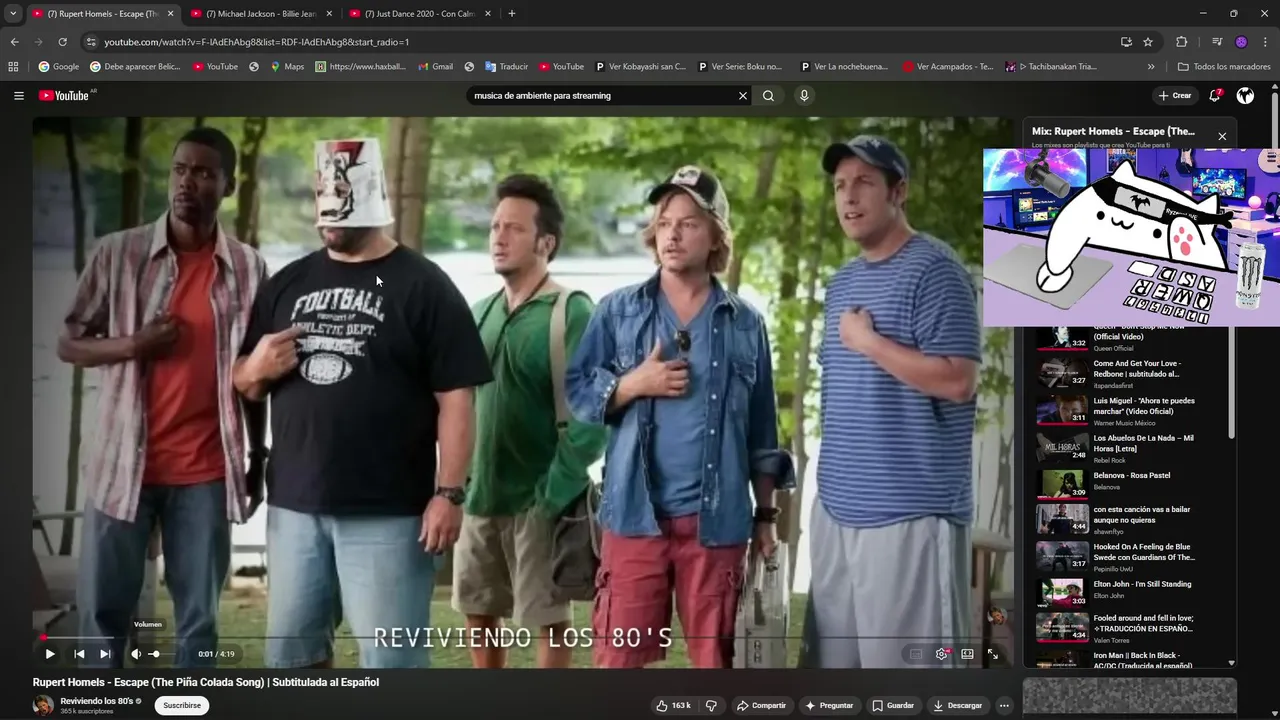Go to the previous video in the playlist
The height and width of the screenshot is (720, 1280).
(79, 654)
